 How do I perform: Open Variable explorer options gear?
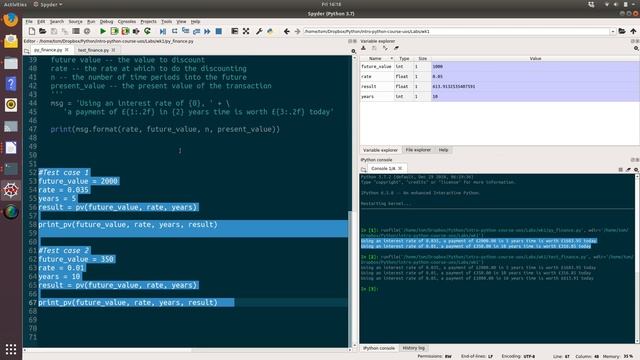tap(636, 48)
